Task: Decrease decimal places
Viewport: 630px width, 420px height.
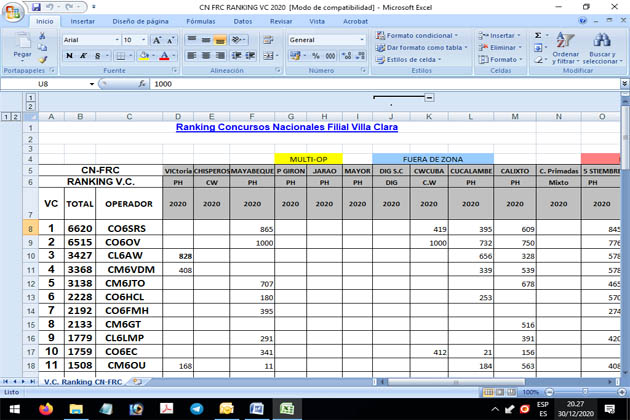Action: click(361, 55)
